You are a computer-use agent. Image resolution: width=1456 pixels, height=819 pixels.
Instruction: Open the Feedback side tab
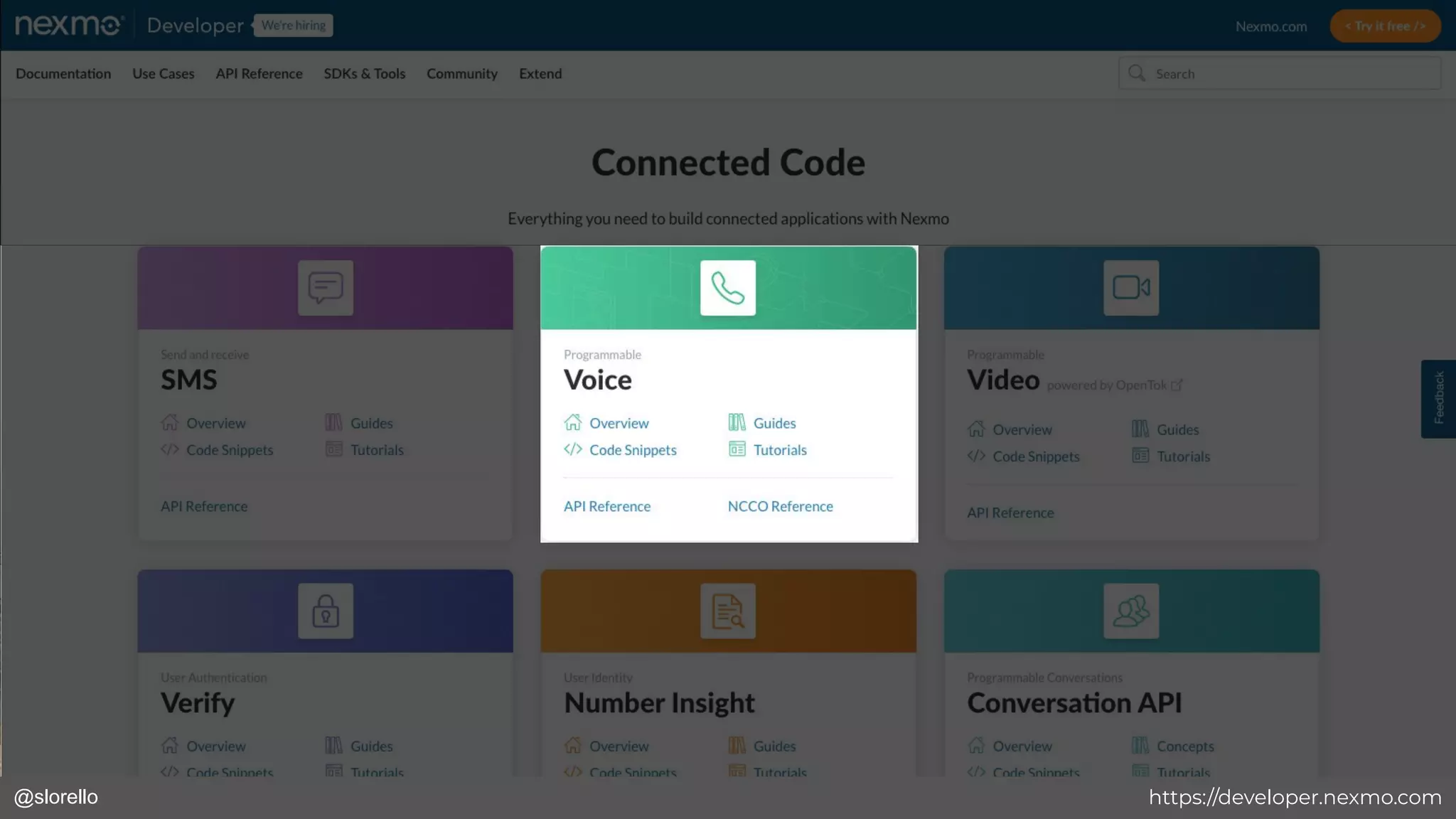tap(1438, 398)
